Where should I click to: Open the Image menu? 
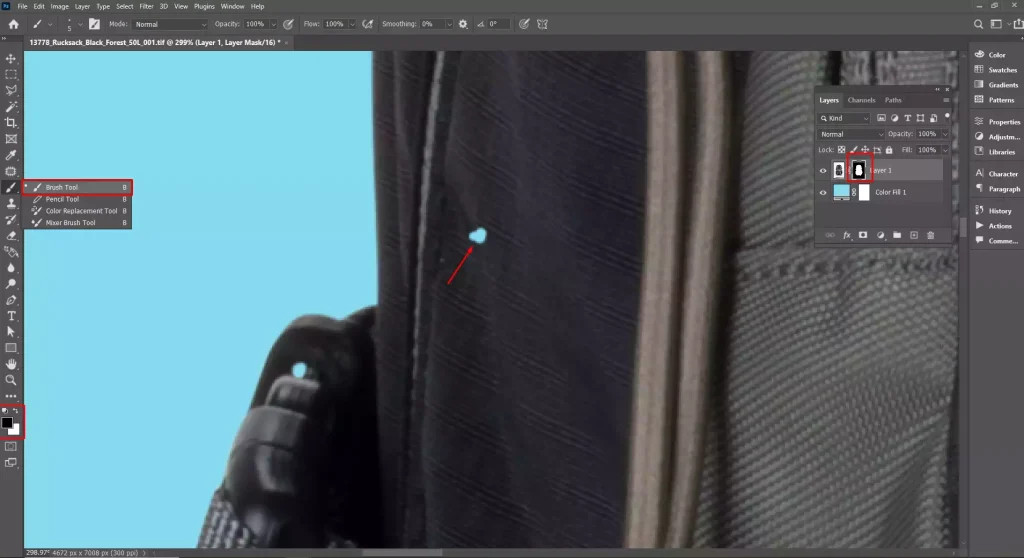[59, 7]
